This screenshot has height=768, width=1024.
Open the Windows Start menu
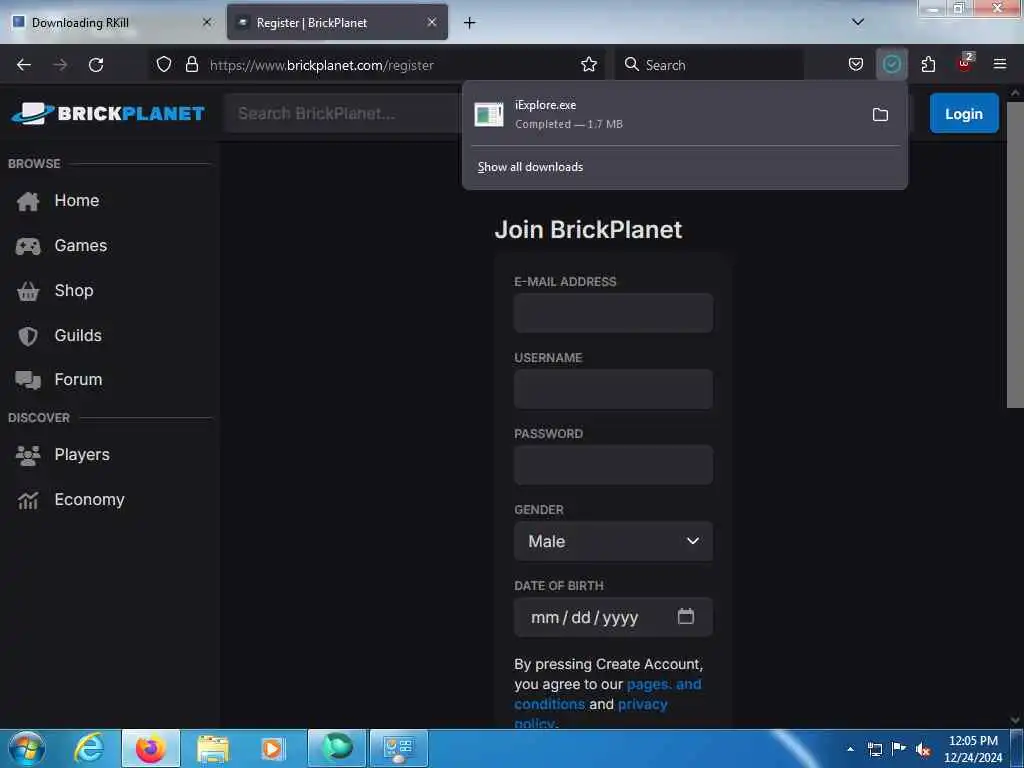coord(27,748)
